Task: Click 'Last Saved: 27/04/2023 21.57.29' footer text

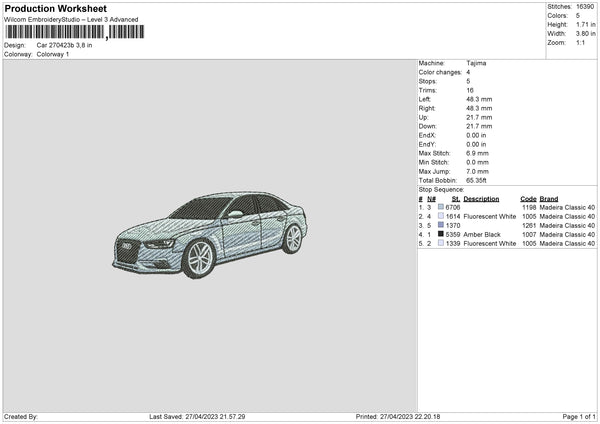Action: [197, 416]
